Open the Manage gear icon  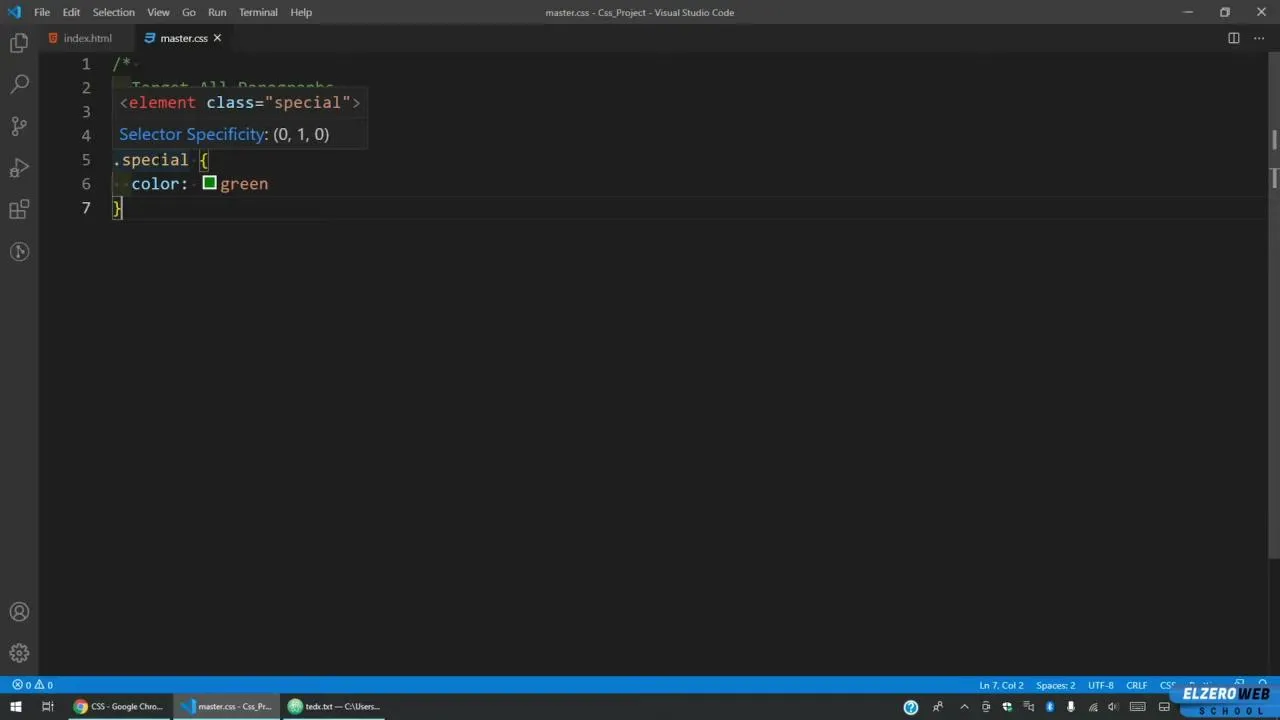[x=19, y=654]
